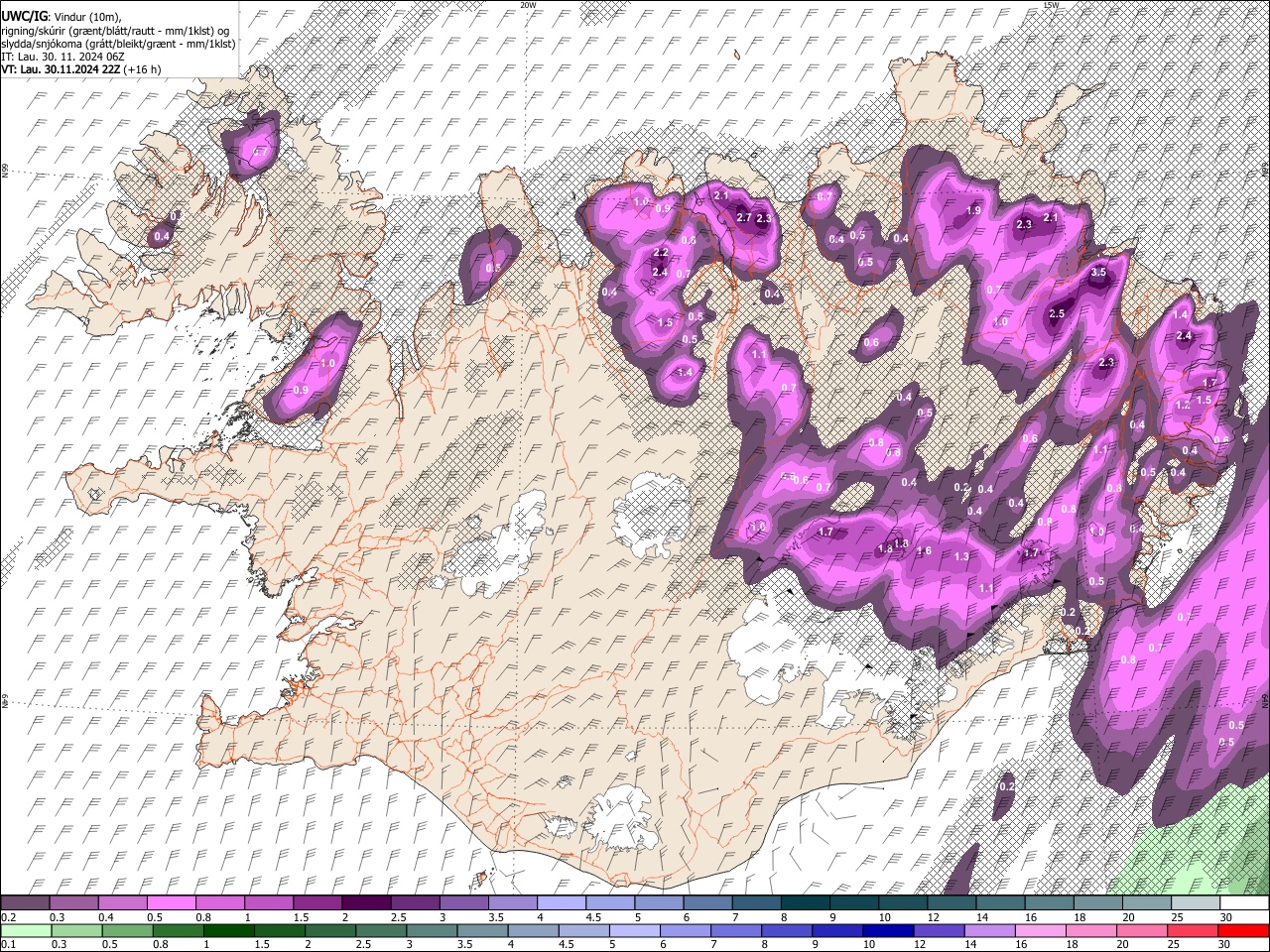Click the deep navy 10 mm swatch in the bottom legend row
The width and height of the screenshot is (1270, 952).
pyautogui.click(x=887, y=930)
